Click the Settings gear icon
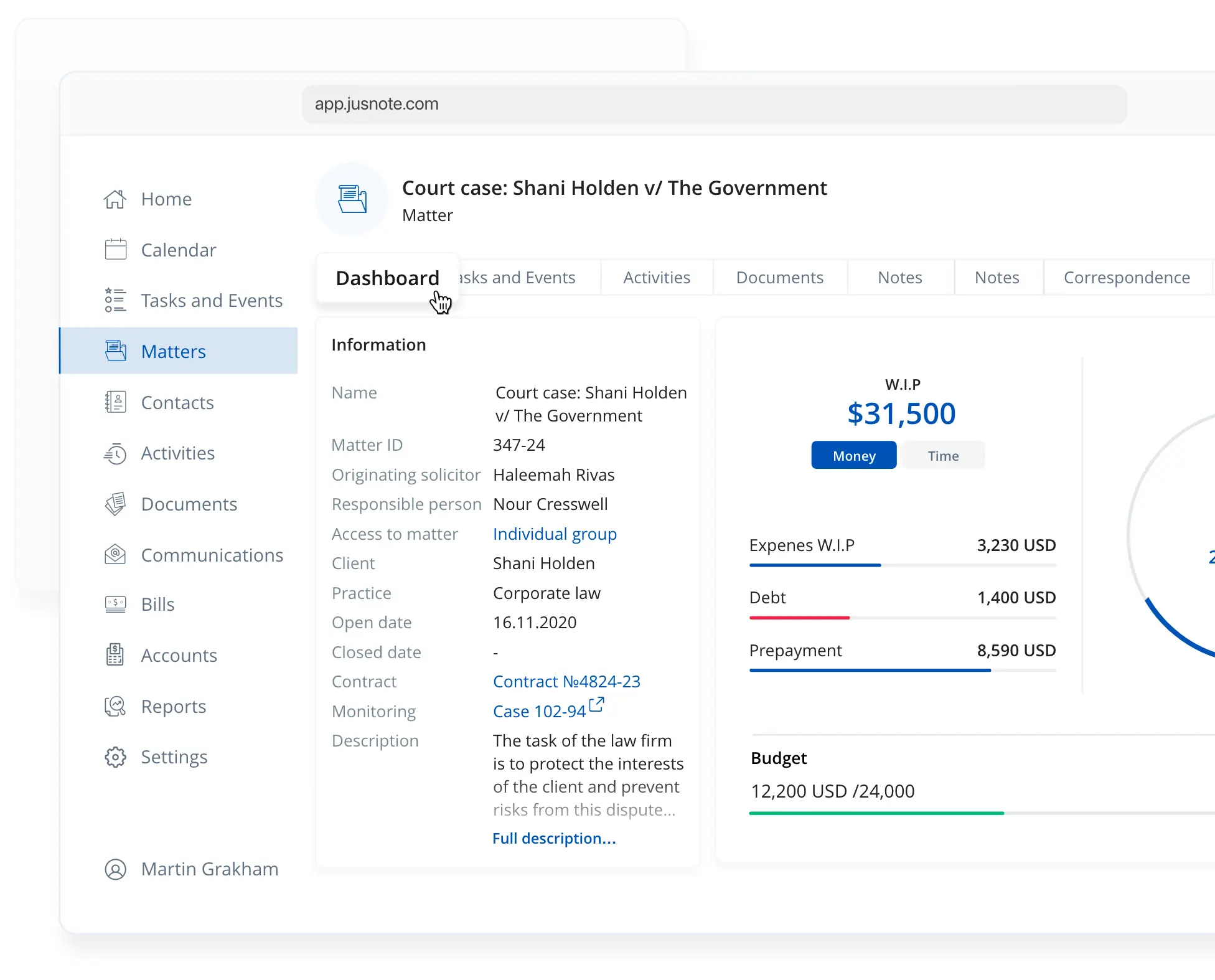 click(x=115, y=757)
